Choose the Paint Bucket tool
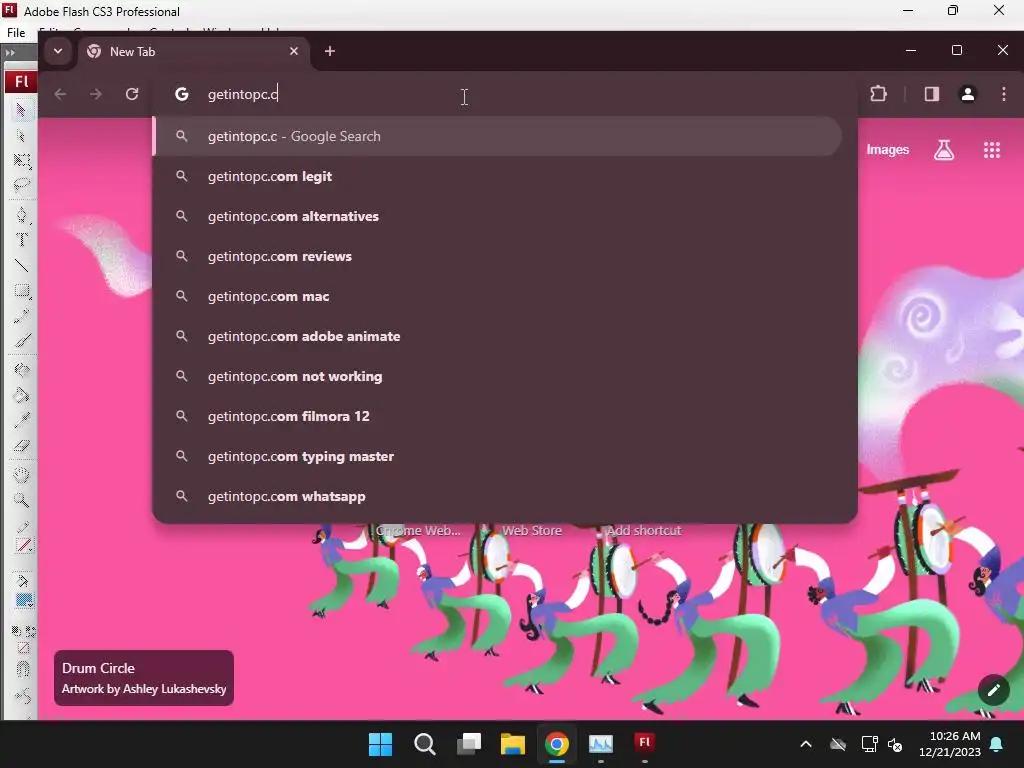This screenshot has height=768, width=1024. point(21,394)
